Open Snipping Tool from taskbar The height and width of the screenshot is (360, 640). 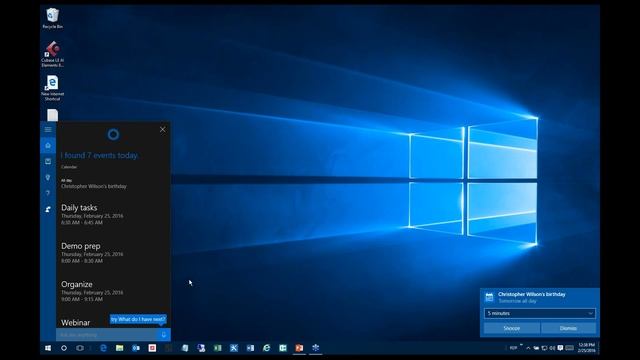pos(234,348)
